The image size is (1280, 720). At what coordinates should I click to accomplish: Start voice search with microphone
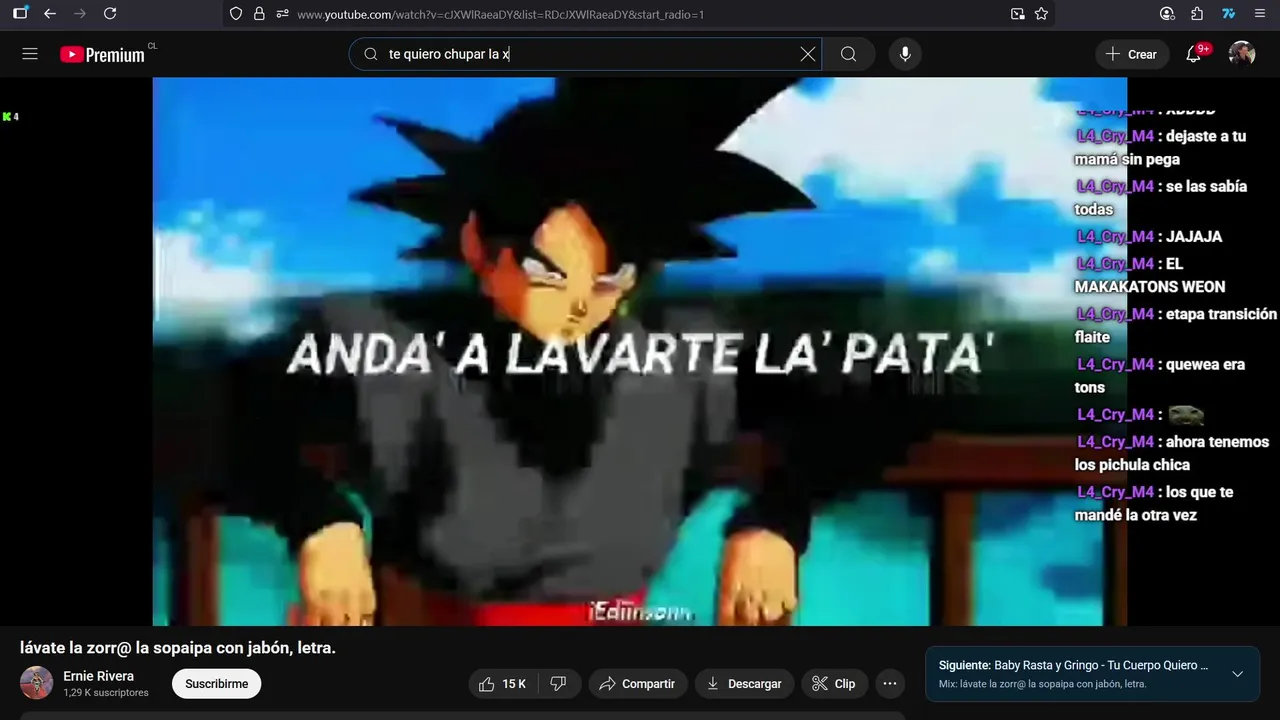point(905,54)
